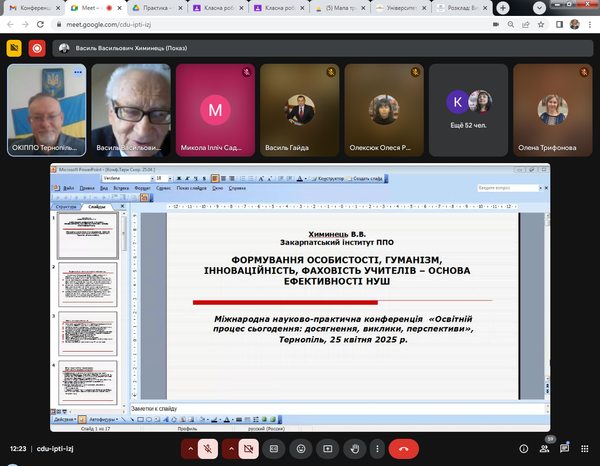Open three-dot menu on ОКІППО tile
600x466 pixels.
tap(78, 72)
